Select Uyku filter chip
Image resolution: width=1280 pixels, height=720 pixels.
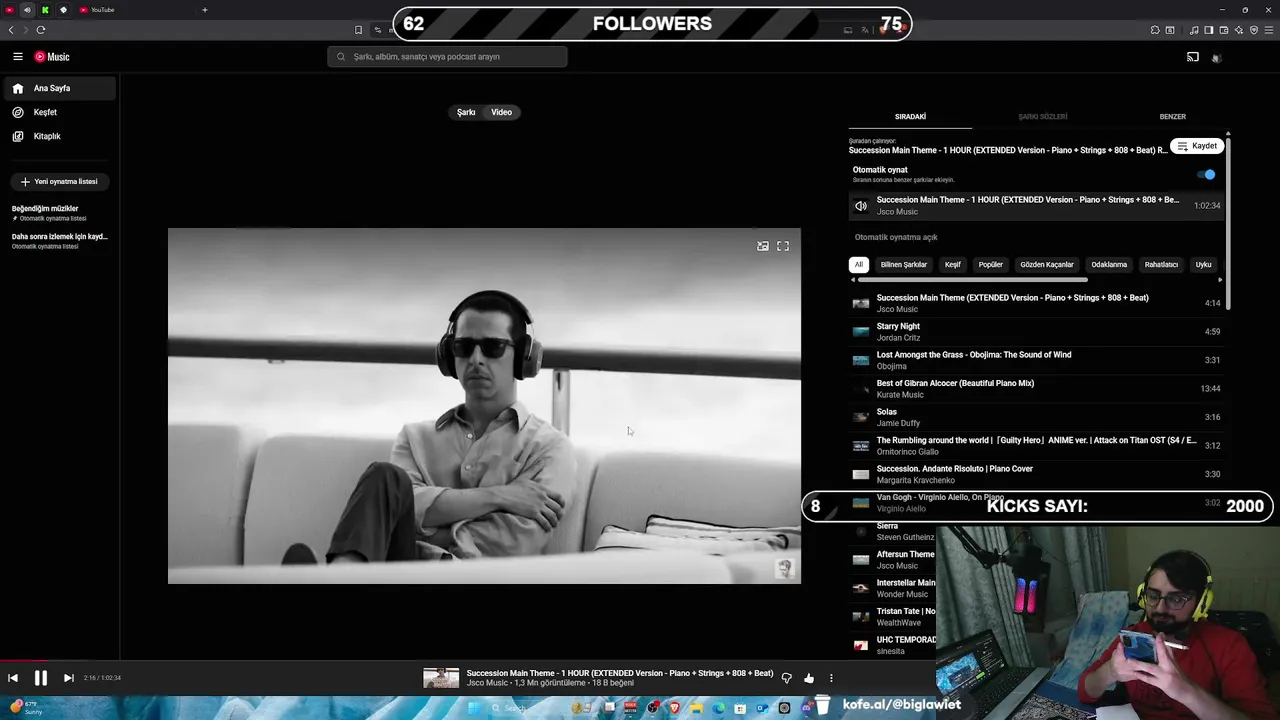tap(1203, 265)
